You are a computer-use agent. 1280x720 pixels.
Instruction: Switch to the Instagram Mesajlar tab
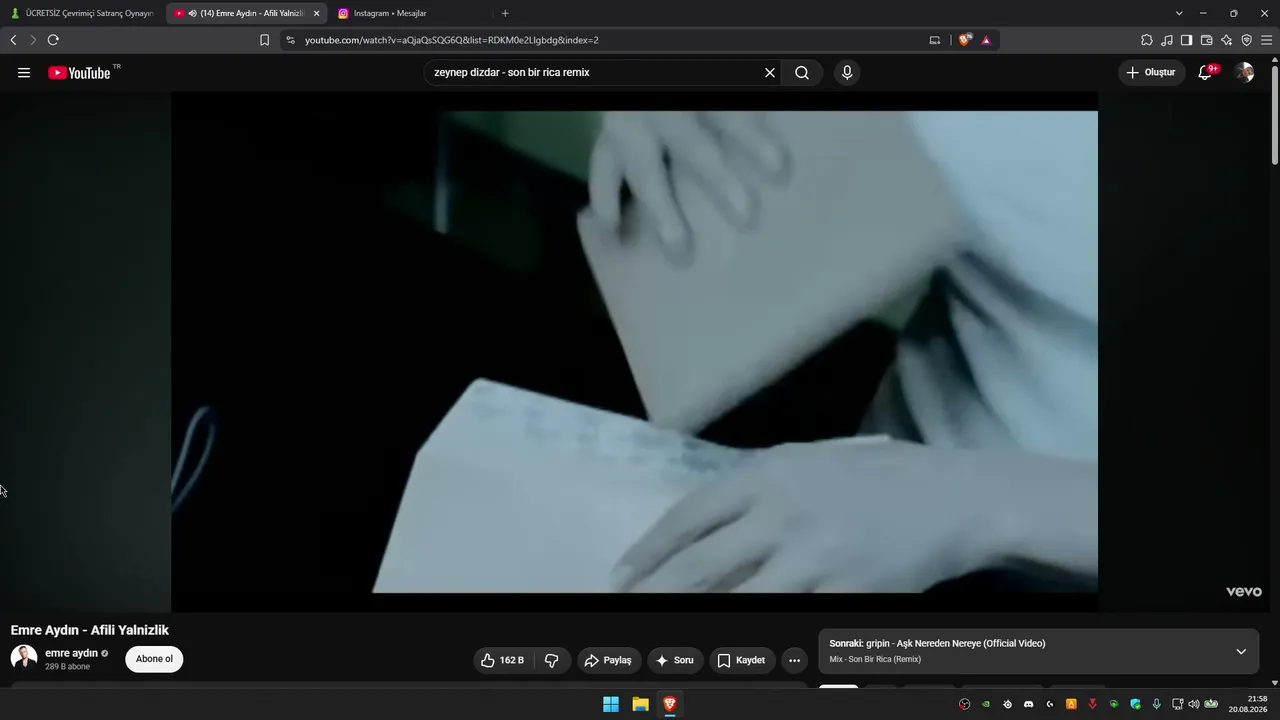(410, 13)
